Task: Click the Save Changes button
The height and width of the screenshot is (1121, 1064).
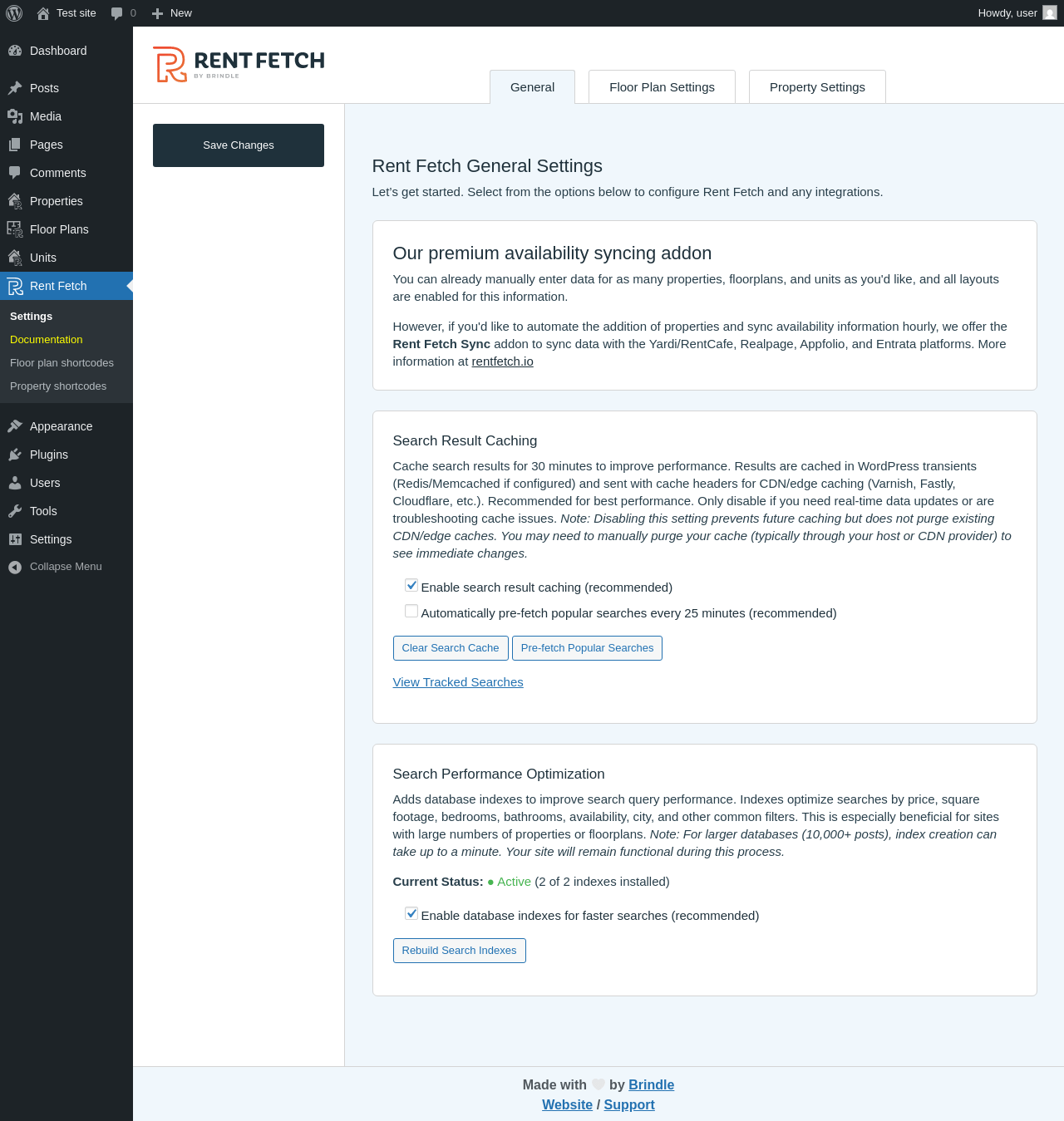Action: coord(239,145)
